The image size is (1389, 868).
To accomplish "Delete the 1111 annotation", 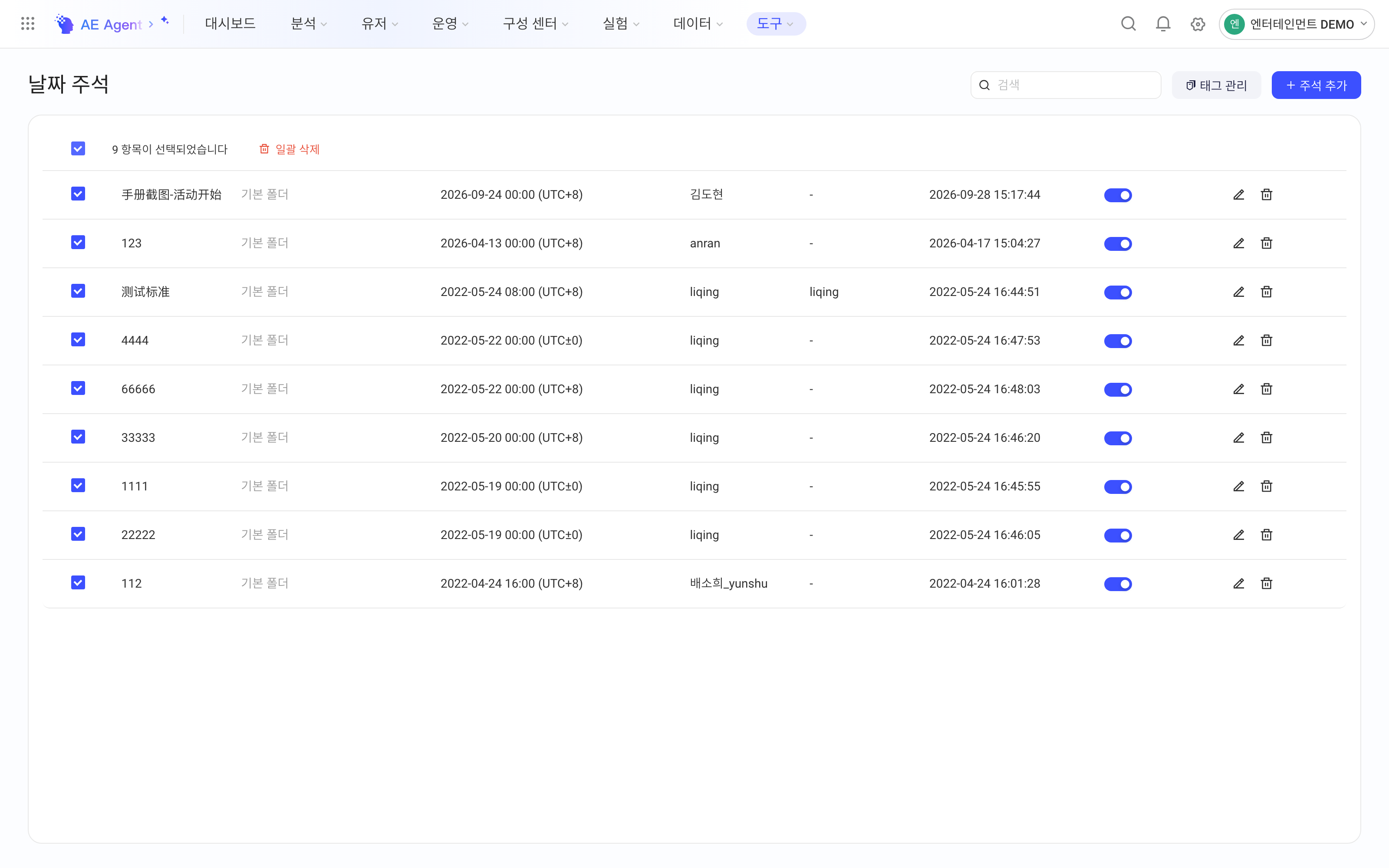I will pos(1267,486).
